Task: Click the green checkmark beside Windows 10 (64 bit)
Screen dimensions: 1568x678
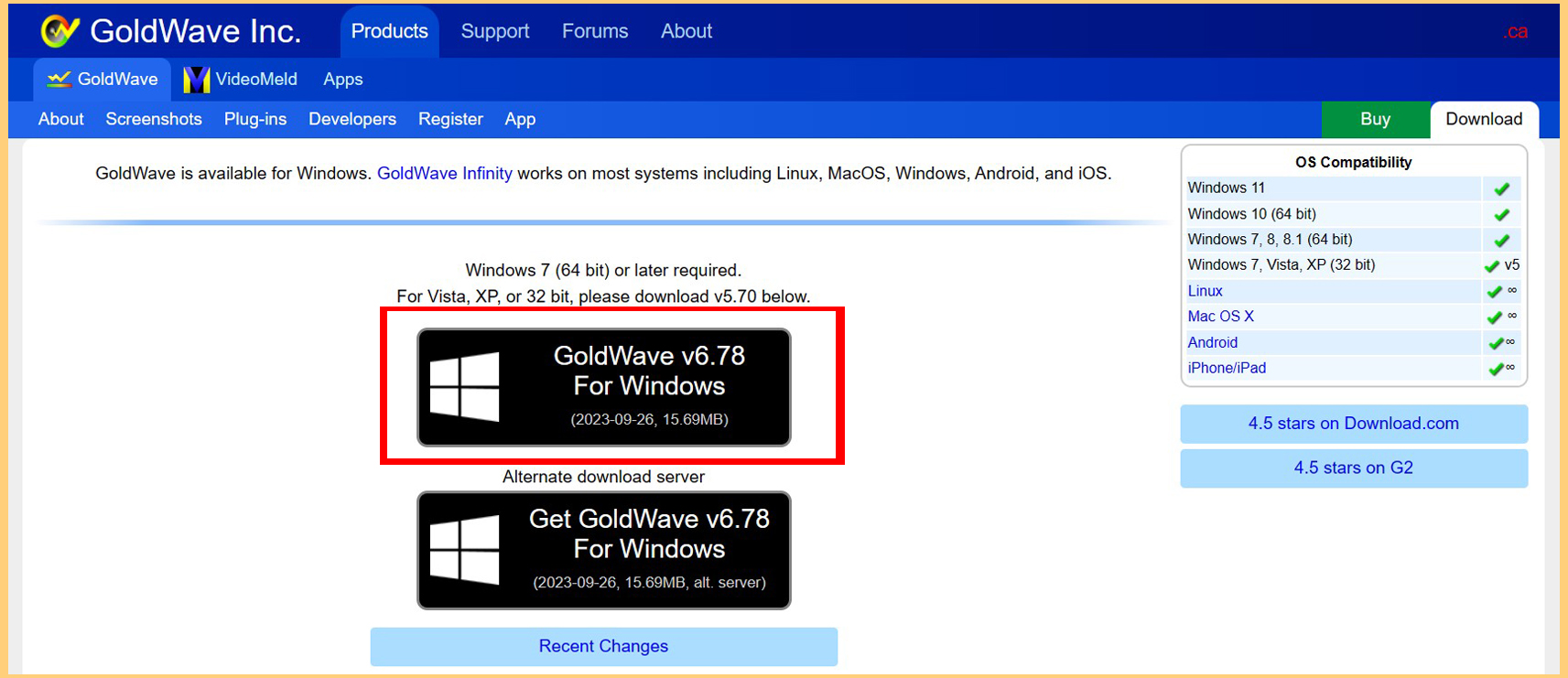Action: 1501,214
